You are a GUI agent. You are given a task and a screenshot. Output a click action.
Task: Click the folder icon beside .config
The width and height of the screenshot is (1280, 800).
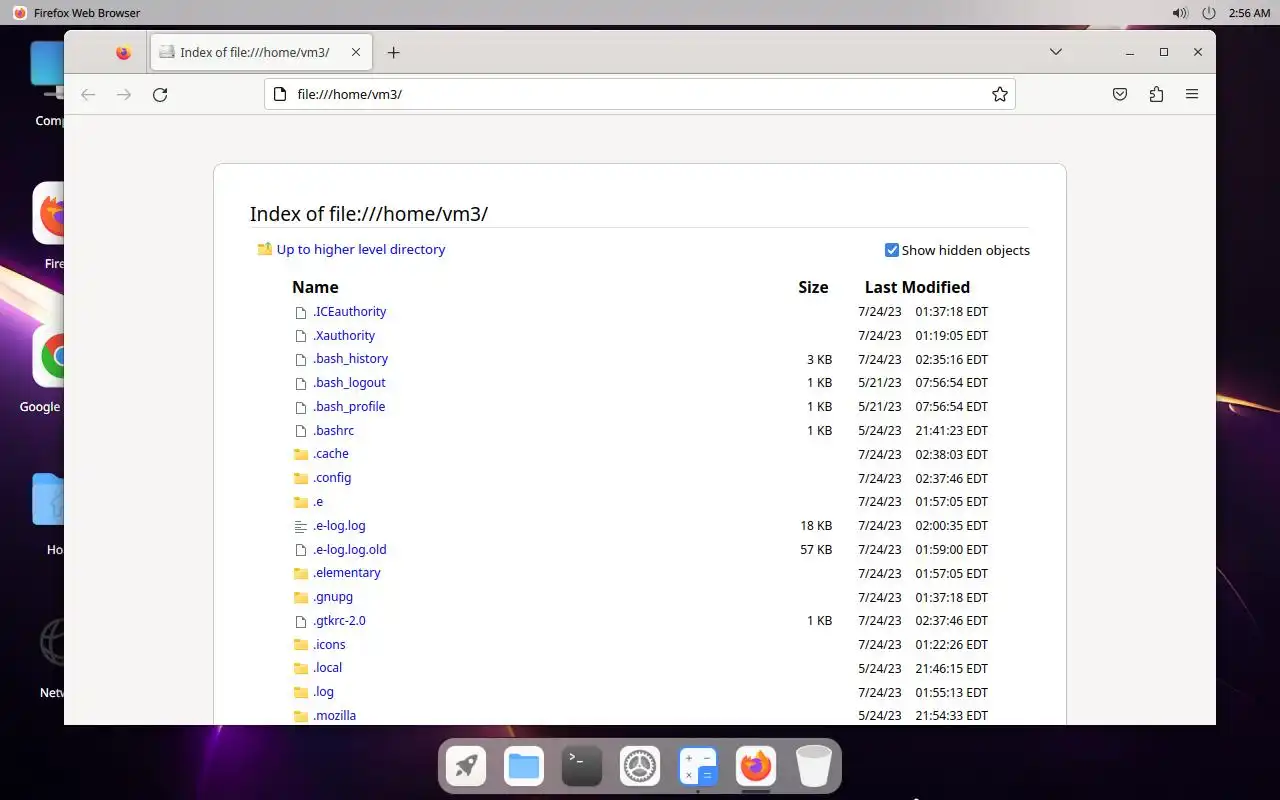(301, 478)
